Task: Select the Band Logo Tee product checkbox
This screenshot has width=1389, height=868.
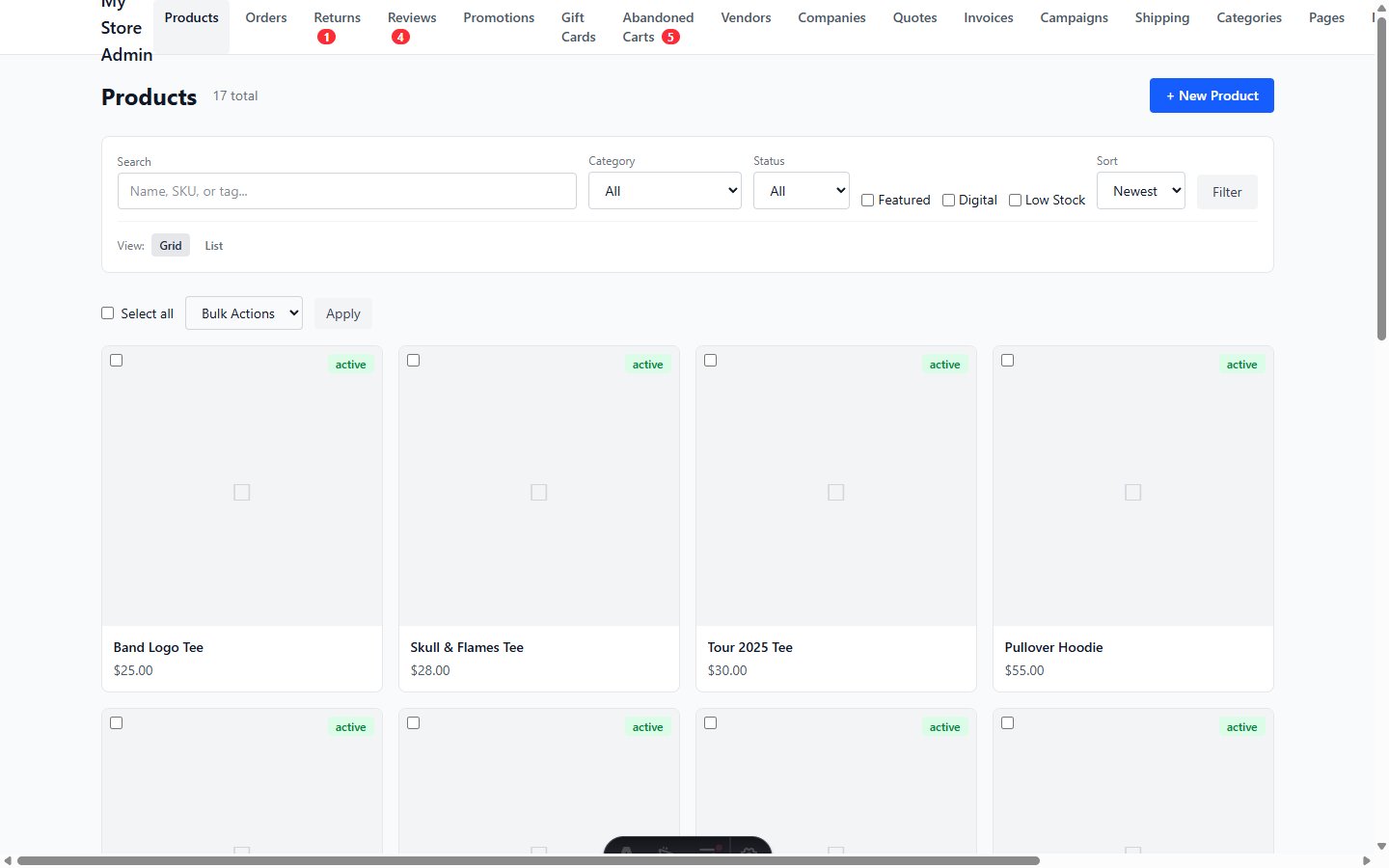Action: coord(116,360)
